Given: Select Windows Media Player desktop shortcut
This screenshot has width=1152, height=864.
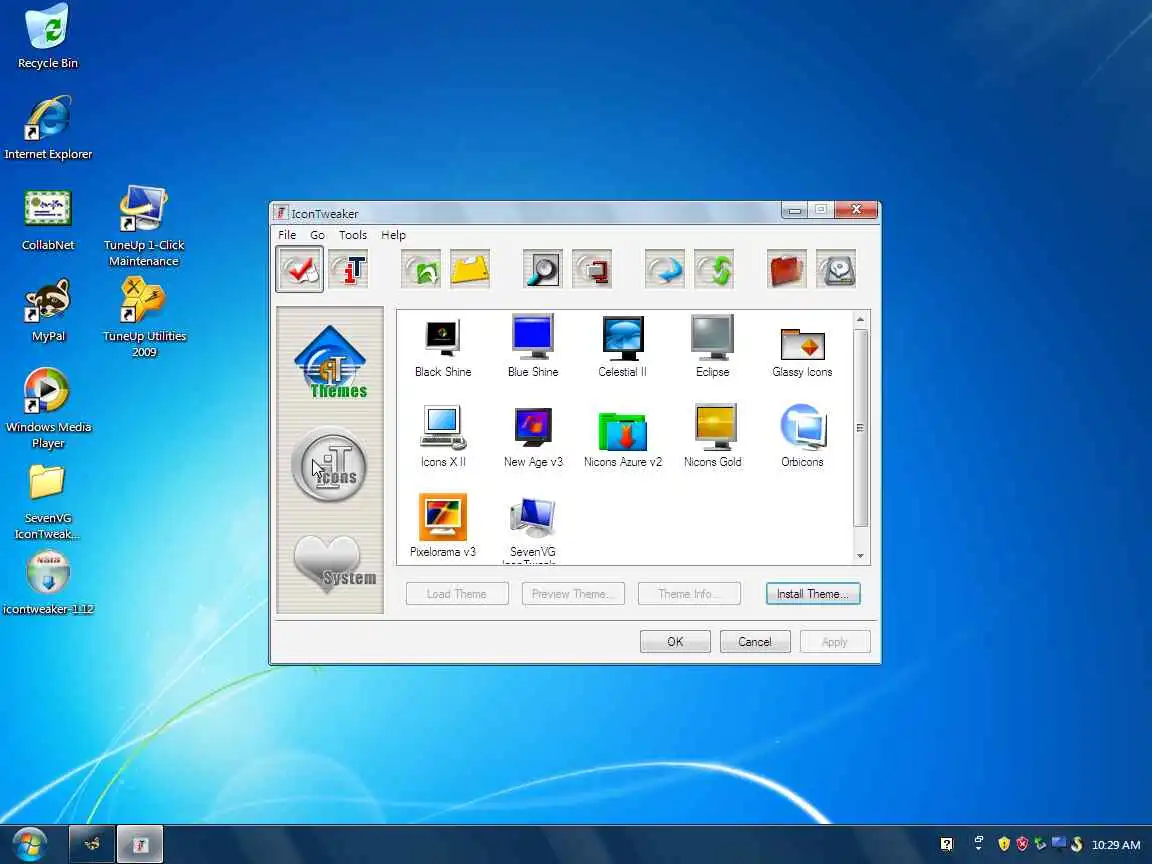Looking at the screenshot, I should tap(48, 408).
